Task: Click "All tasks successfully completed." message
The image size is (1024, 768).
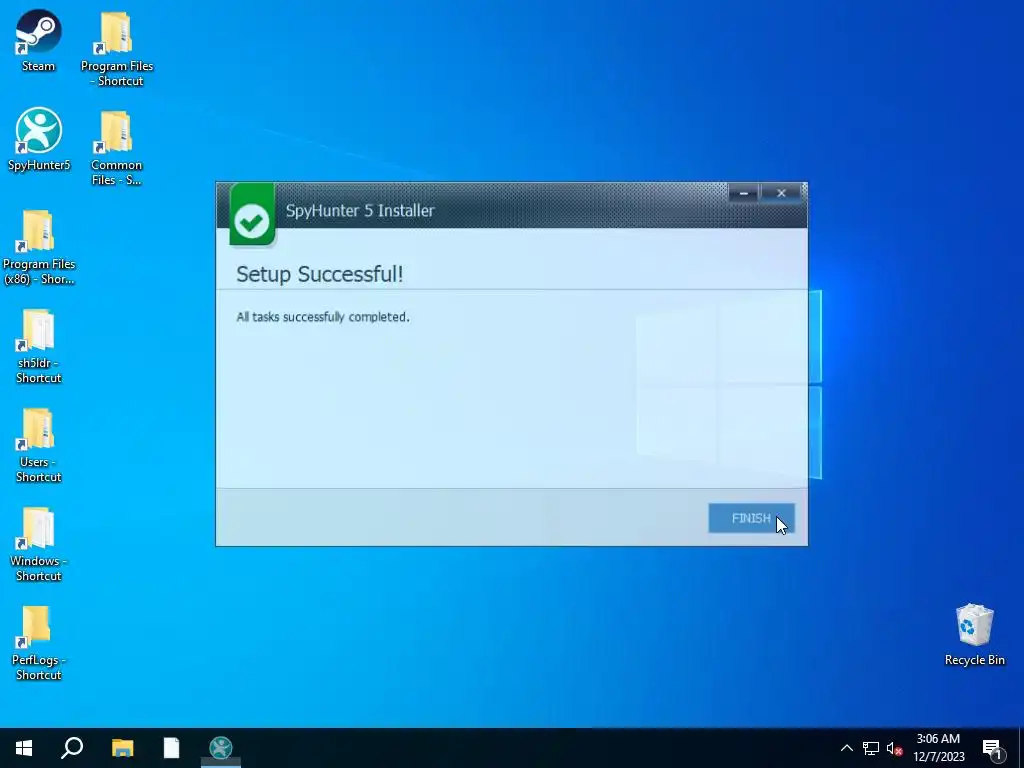Action: tap(323, 317)
